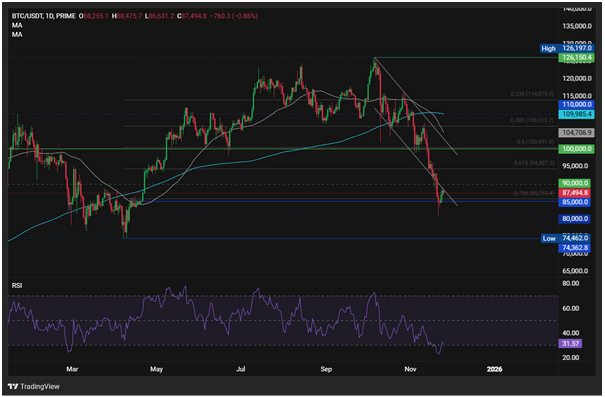605x397 pixels.
Task: Select the 0.618 Fibonacci level label
Action: pos(534,163)
